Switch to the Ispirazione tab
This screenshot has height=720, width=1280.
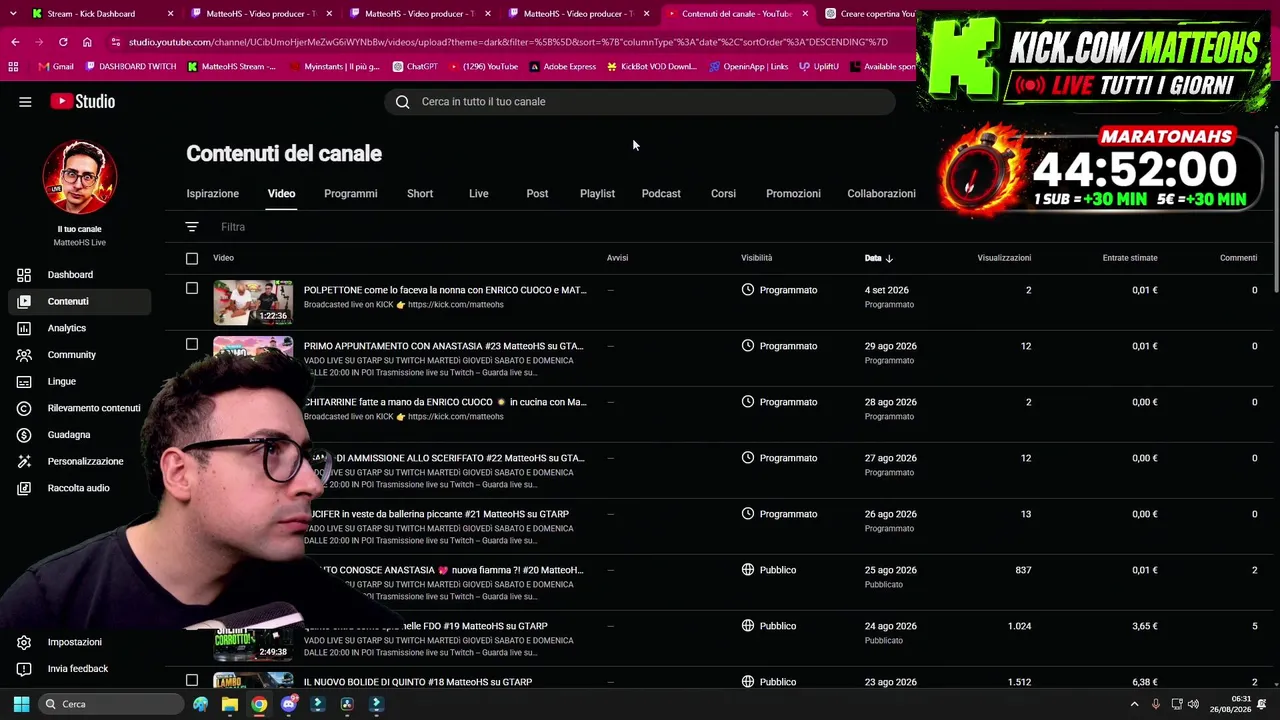tap(213, 194)
